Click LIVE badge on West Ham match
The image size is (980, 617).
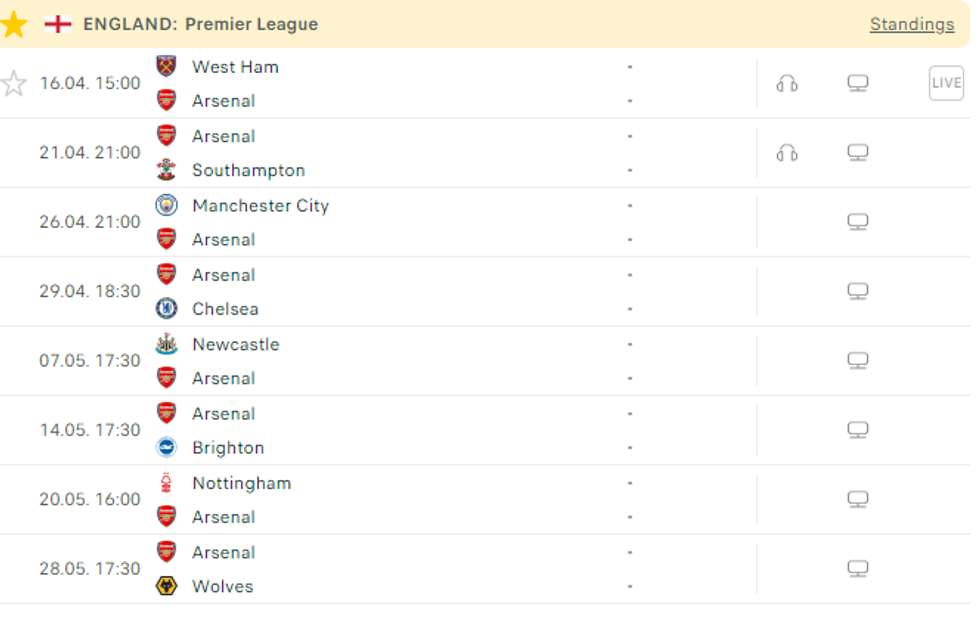[945, 83]
